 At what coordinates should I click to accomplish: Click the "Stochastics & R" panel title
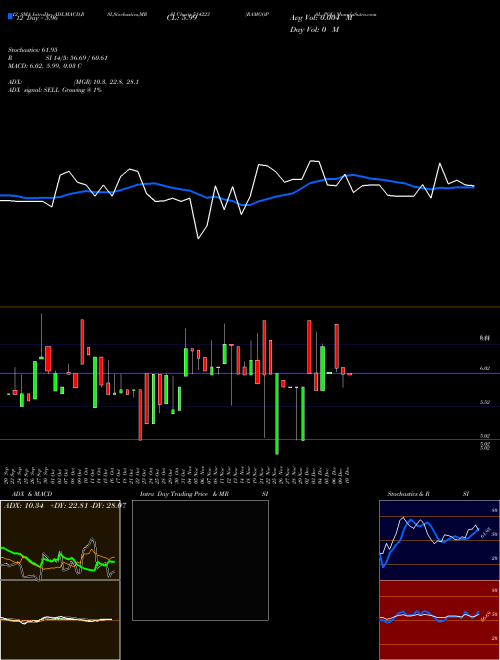[x=408, y=494]
